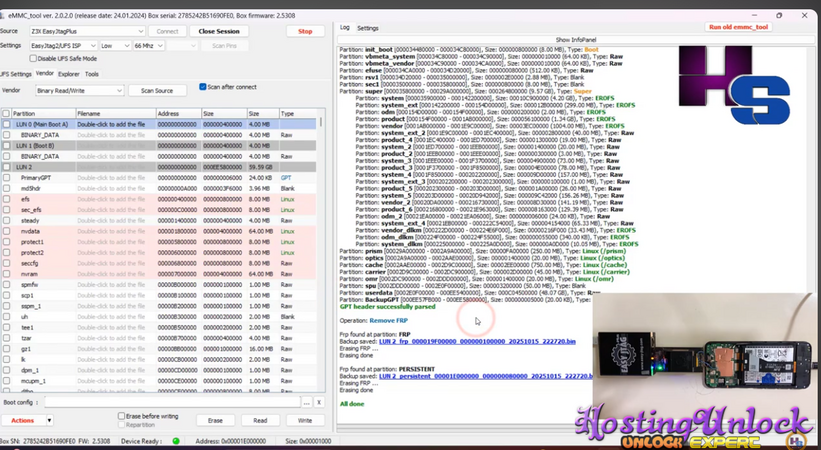Clear Boot config with the X button

[x=319, y=402]
